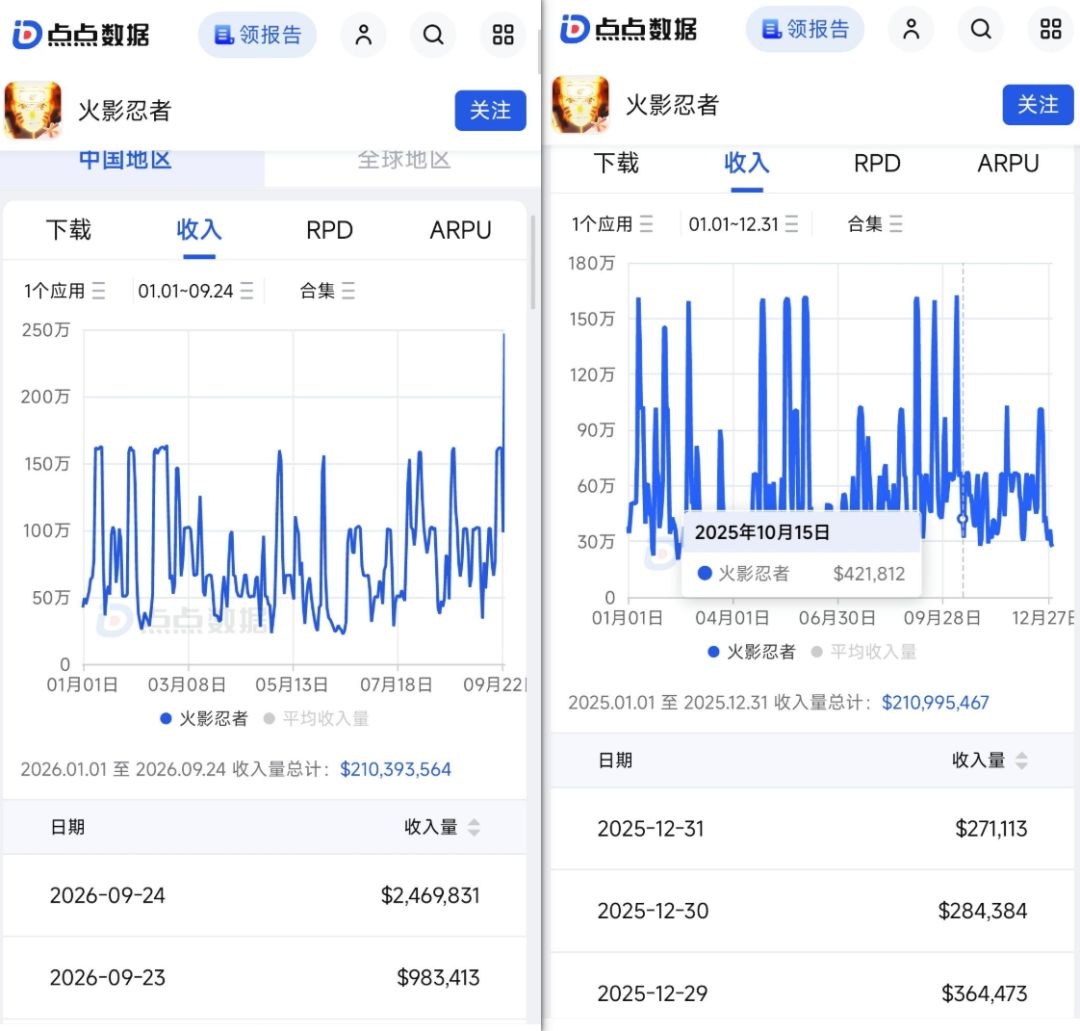This screenshot has width=1080, height=1031.
Task: Open the user profile icon in left panel
Action: (364, 34)
